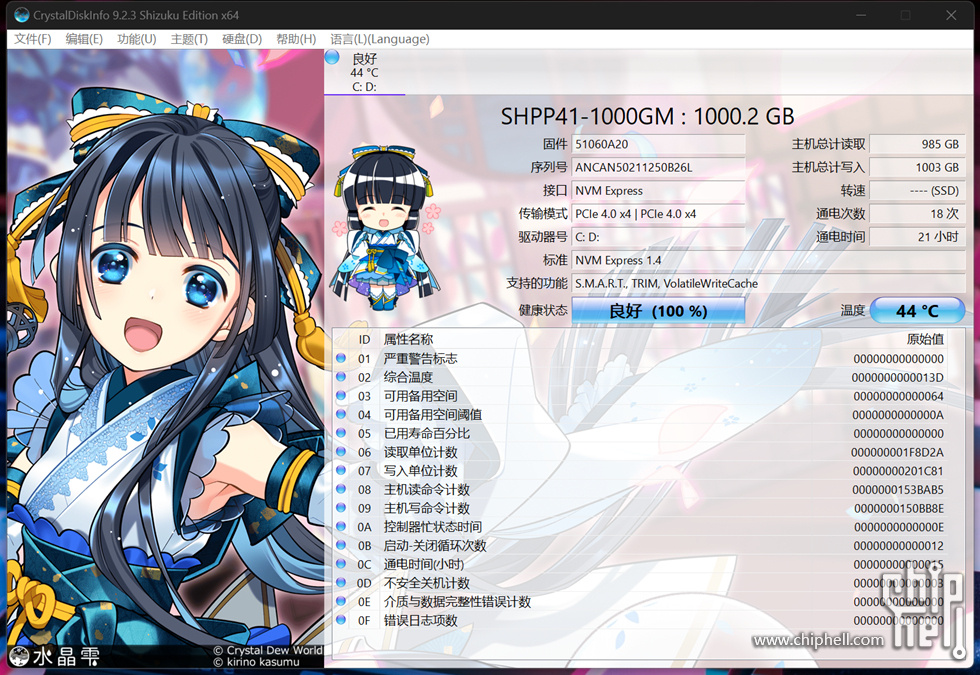The width and height of the screenshot is (980, 675).
Task: Select the C: D: disk status orb
Action: click(332, 58)
